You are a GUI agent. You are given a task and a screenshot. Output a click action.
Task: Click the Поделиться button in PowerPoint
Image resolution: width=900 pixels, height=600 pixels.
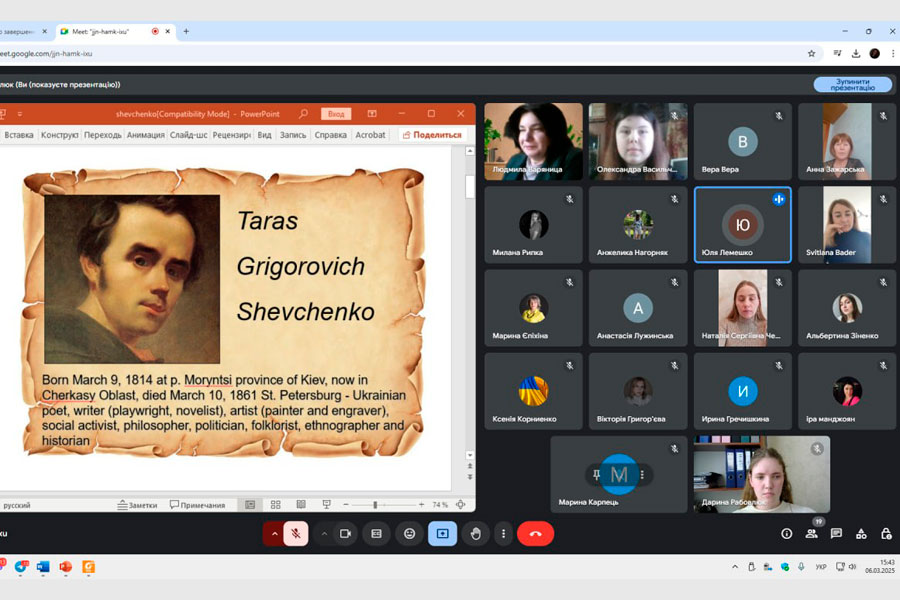click(432, 135)
